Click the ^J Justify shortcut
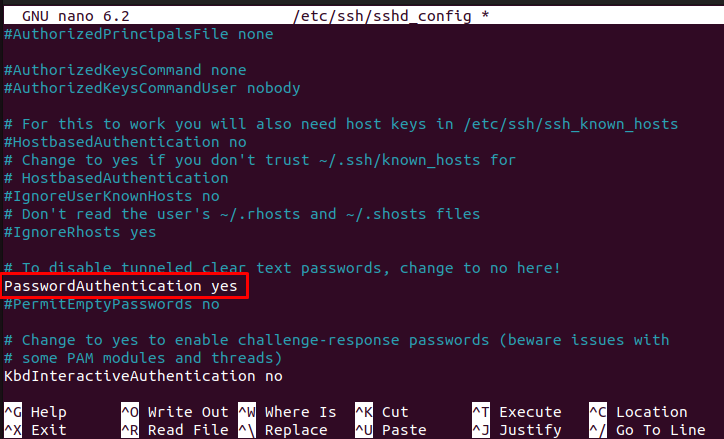The image size is (724, 439). click(517, 430)
